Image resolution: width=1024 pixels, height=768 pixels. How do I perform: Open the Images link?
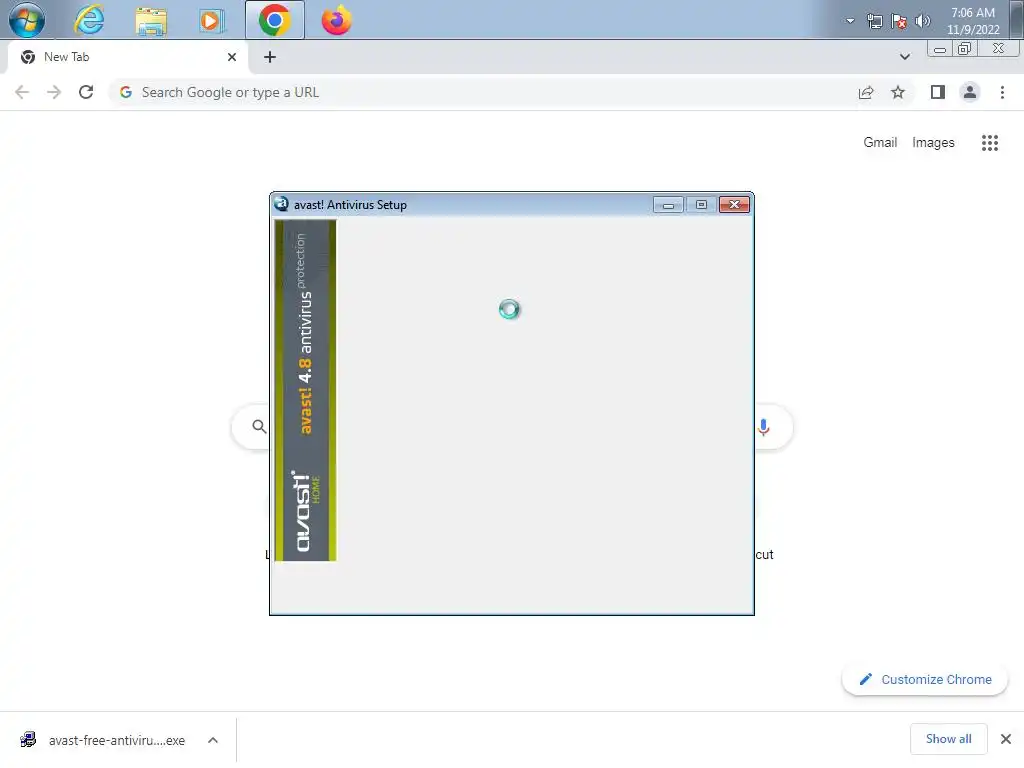click(x=933, y=142)
